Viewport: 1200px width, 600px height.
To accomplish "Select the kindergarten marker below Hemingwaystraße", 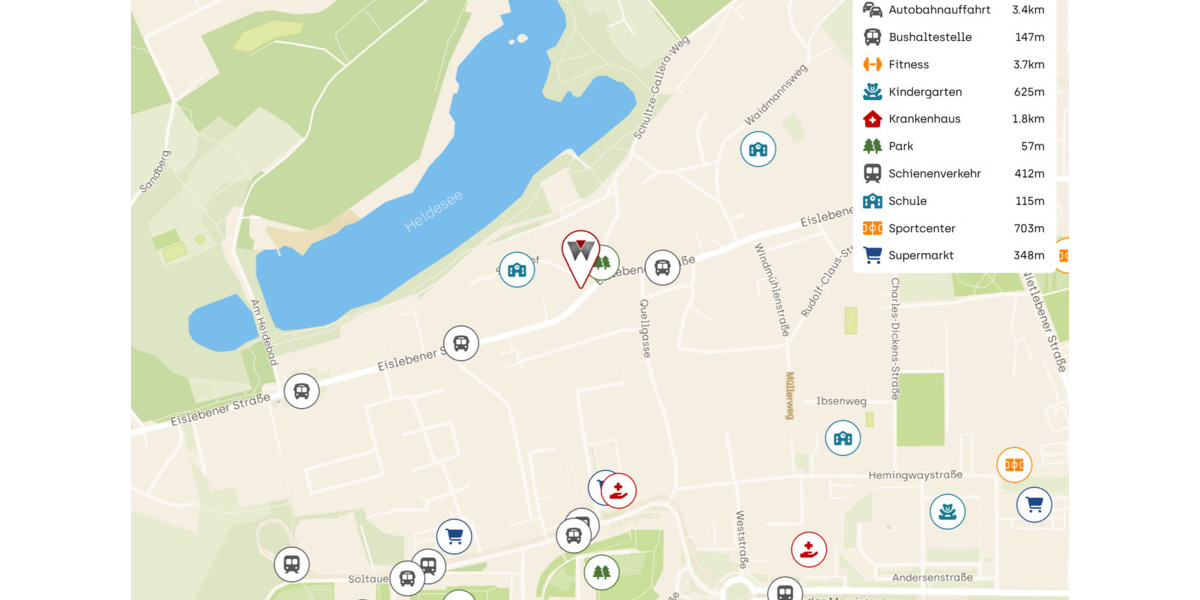I will 947,512.
